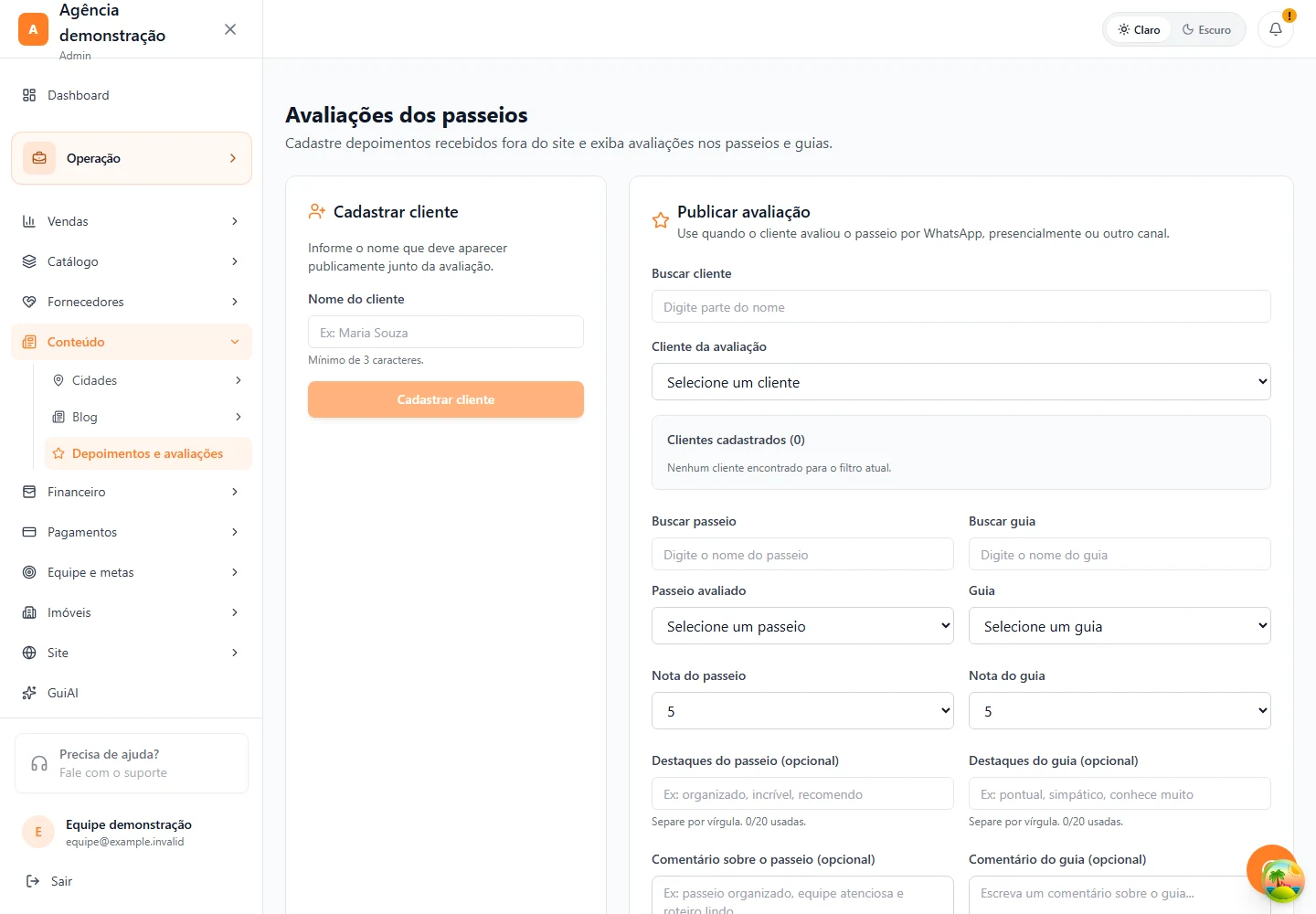Click the Dashboard grid icon
The height and width of the screenshot is (914, 1316).
click(29, 95)
